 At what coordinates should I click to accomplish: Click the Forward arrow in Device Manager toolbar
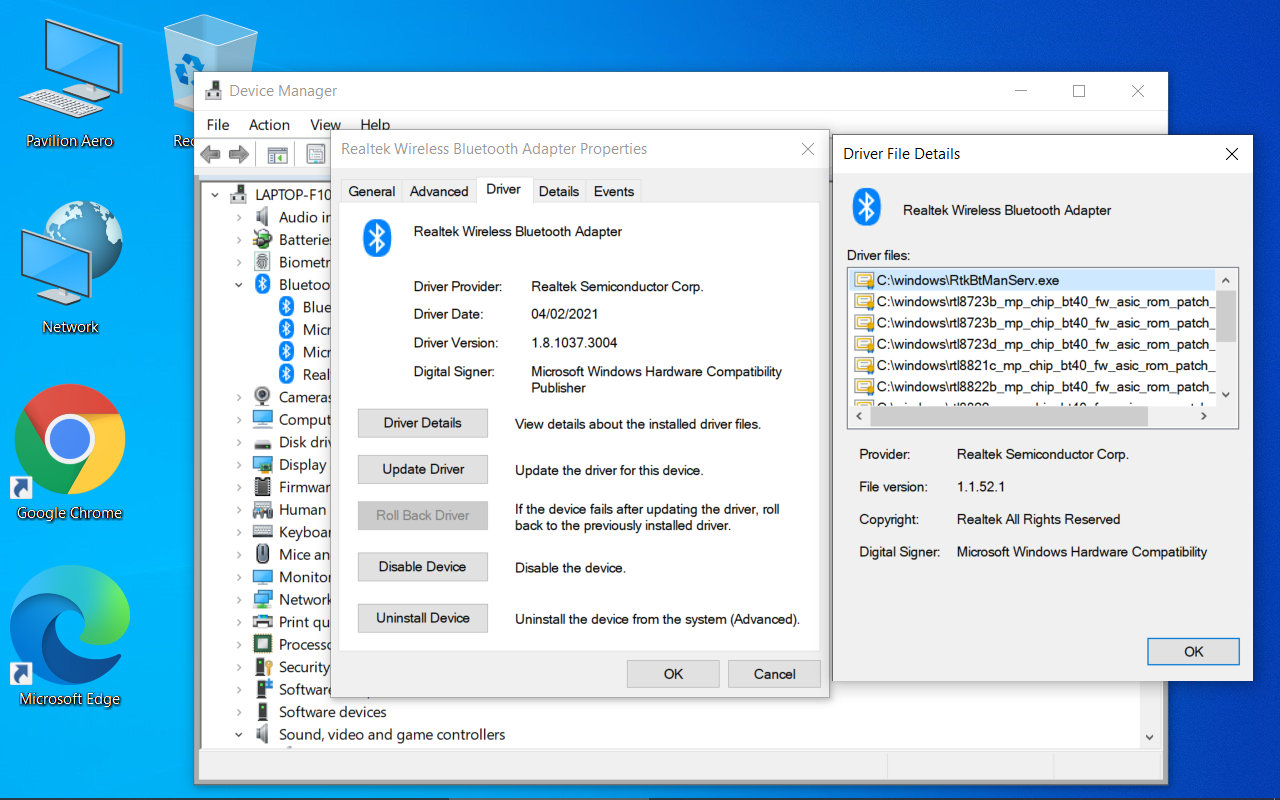pos(238,154)
